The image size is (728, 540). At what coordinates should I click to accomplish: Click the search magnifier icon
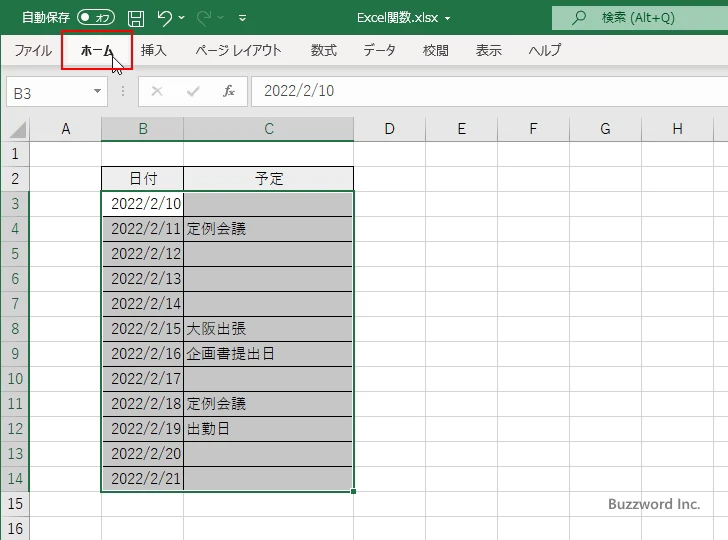click(x=578, y=18)
